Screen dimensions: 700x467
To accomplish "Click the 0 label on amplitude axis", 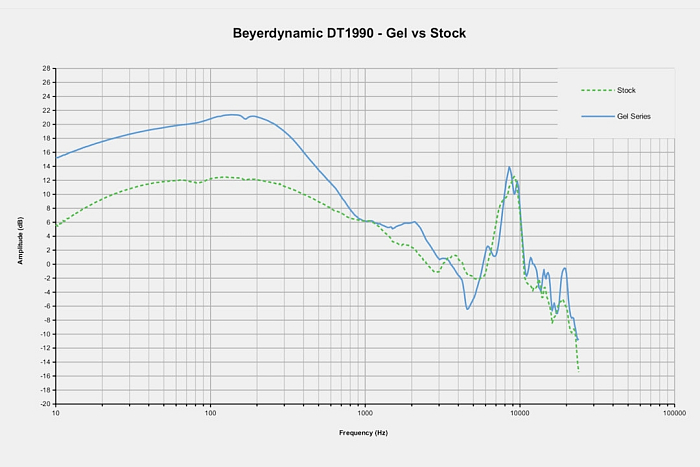I will point(48,264).
